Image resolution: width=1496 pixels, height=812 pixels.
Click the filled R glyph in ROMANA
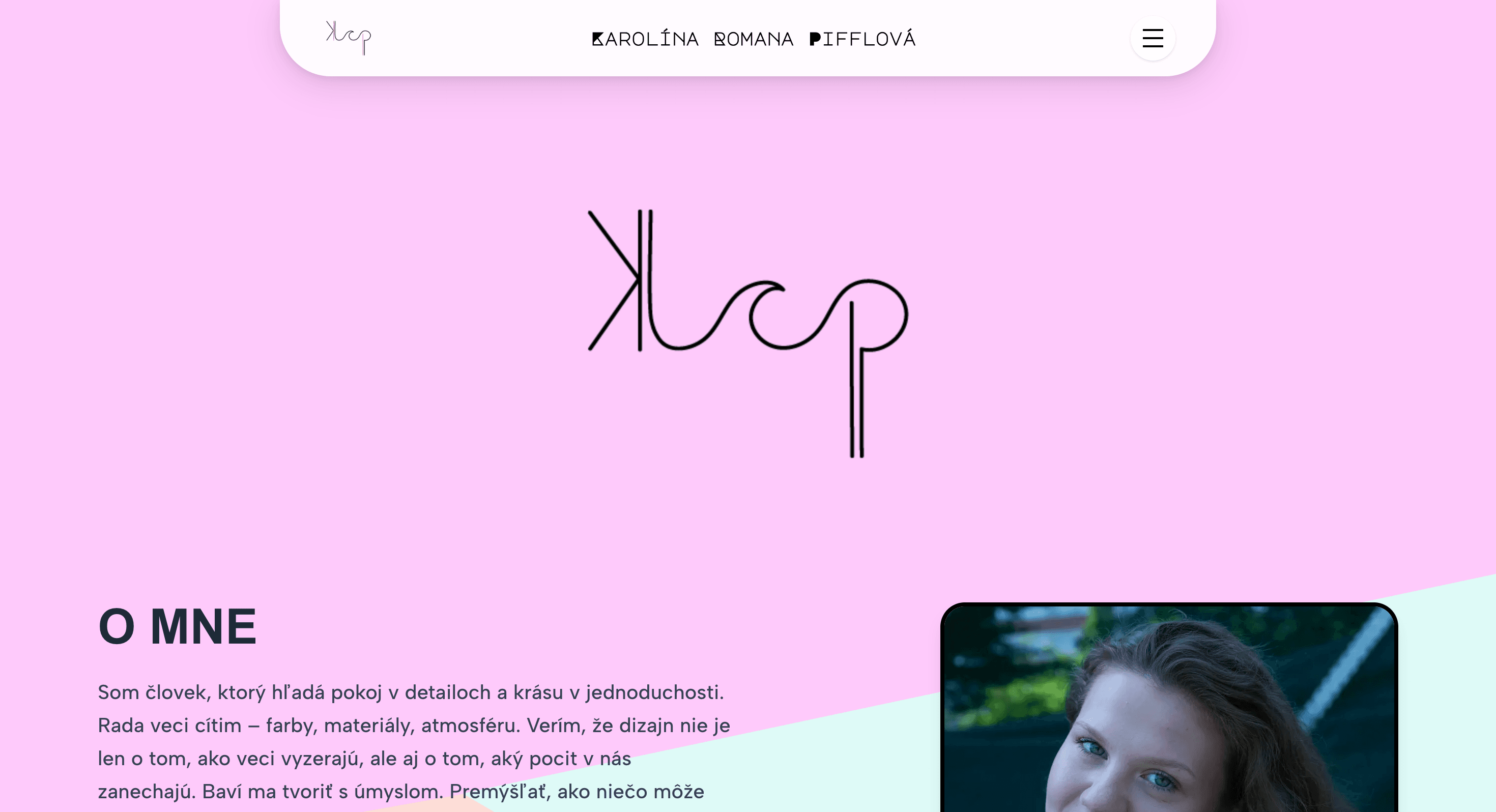click(720, 39)
